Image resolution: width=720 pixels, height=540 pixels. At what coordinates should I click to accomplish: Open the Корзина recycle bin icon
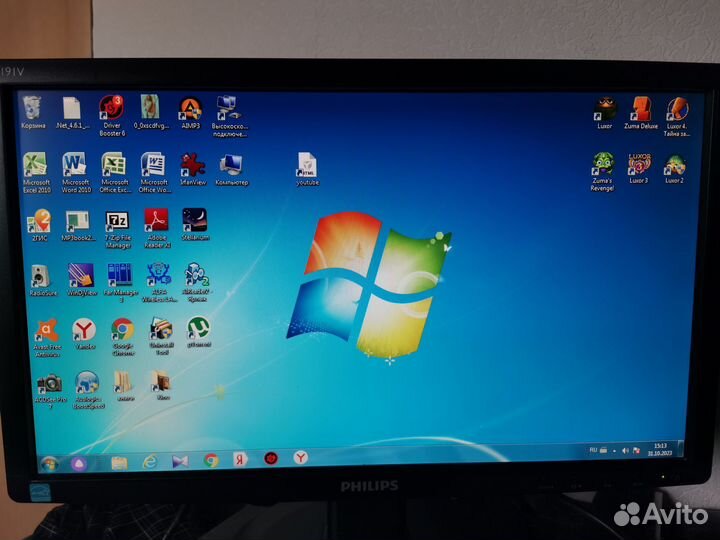click(33, 112)
